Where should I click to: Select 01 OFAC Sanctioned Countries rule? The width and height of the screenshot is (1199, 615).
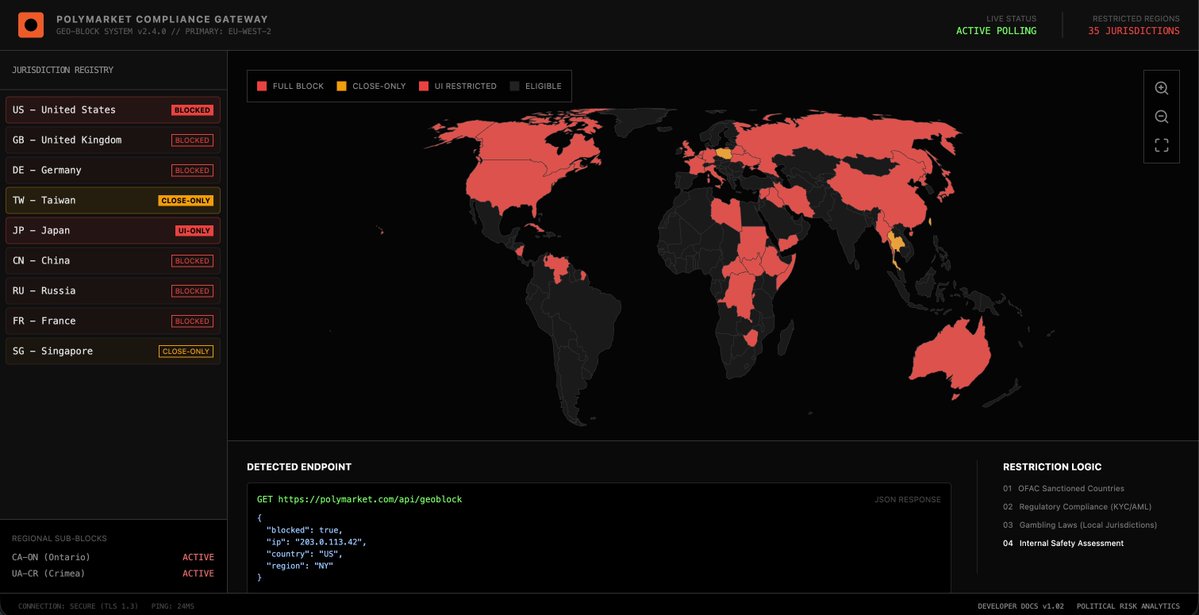(1064, 488)
